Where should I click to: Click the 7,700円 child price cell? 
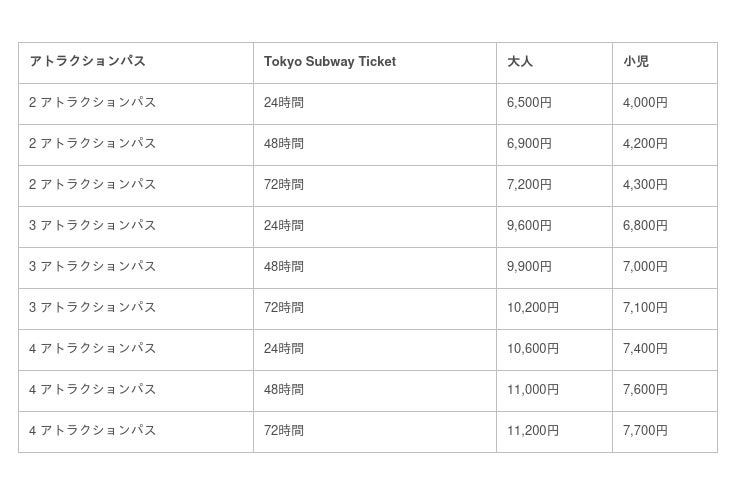(x=645, y=431)
